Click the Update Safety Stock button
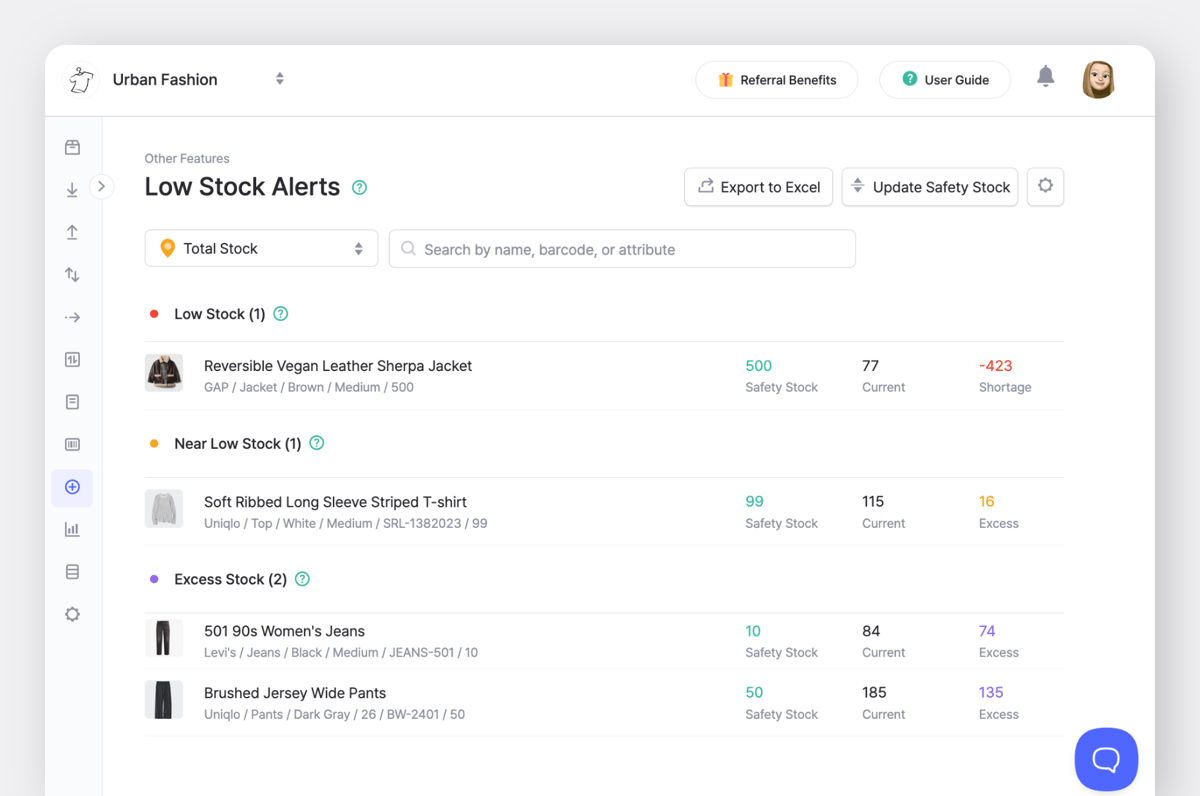 point(929,186)
